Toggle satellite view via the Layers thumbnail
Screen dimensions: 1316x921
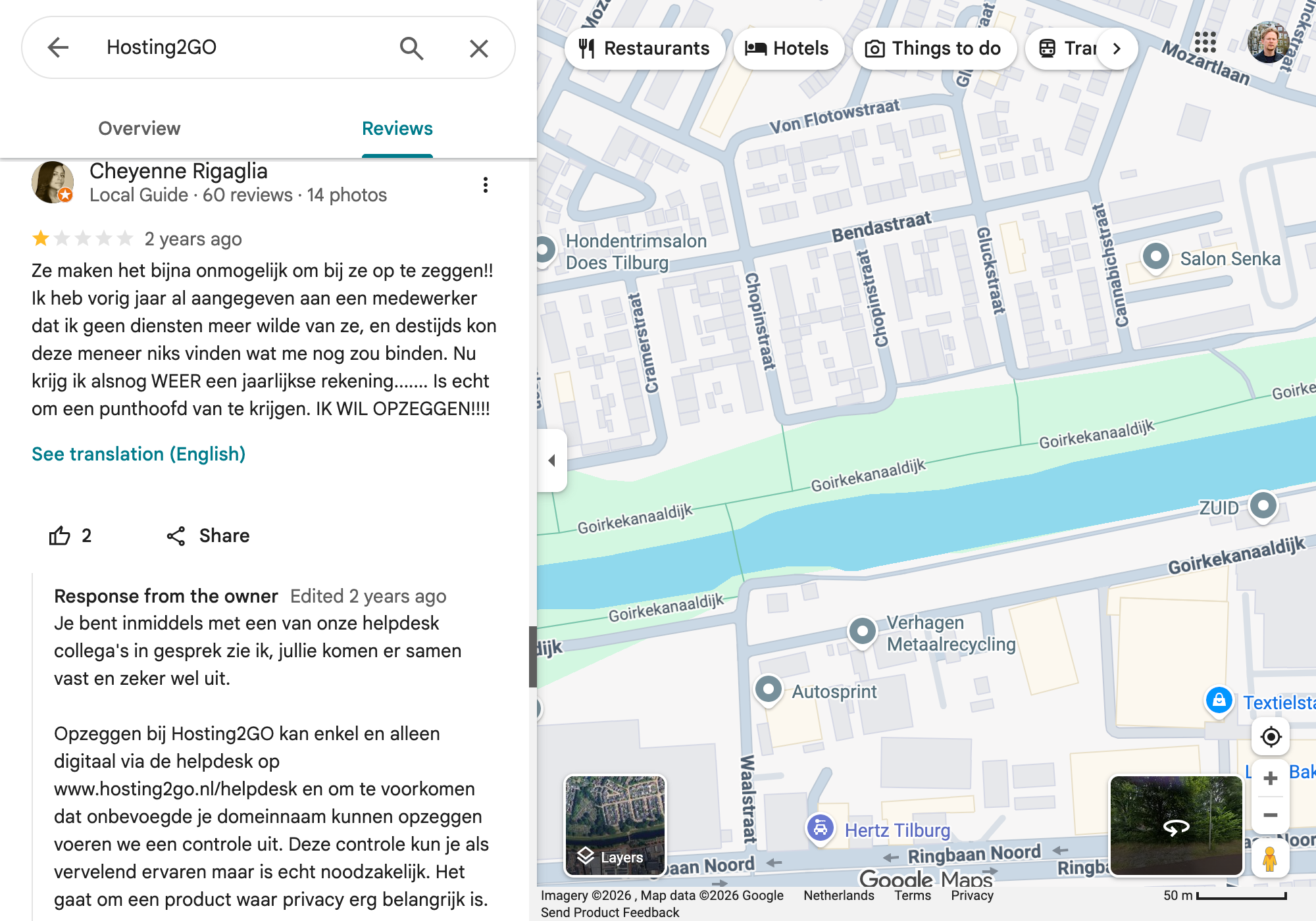615,827
